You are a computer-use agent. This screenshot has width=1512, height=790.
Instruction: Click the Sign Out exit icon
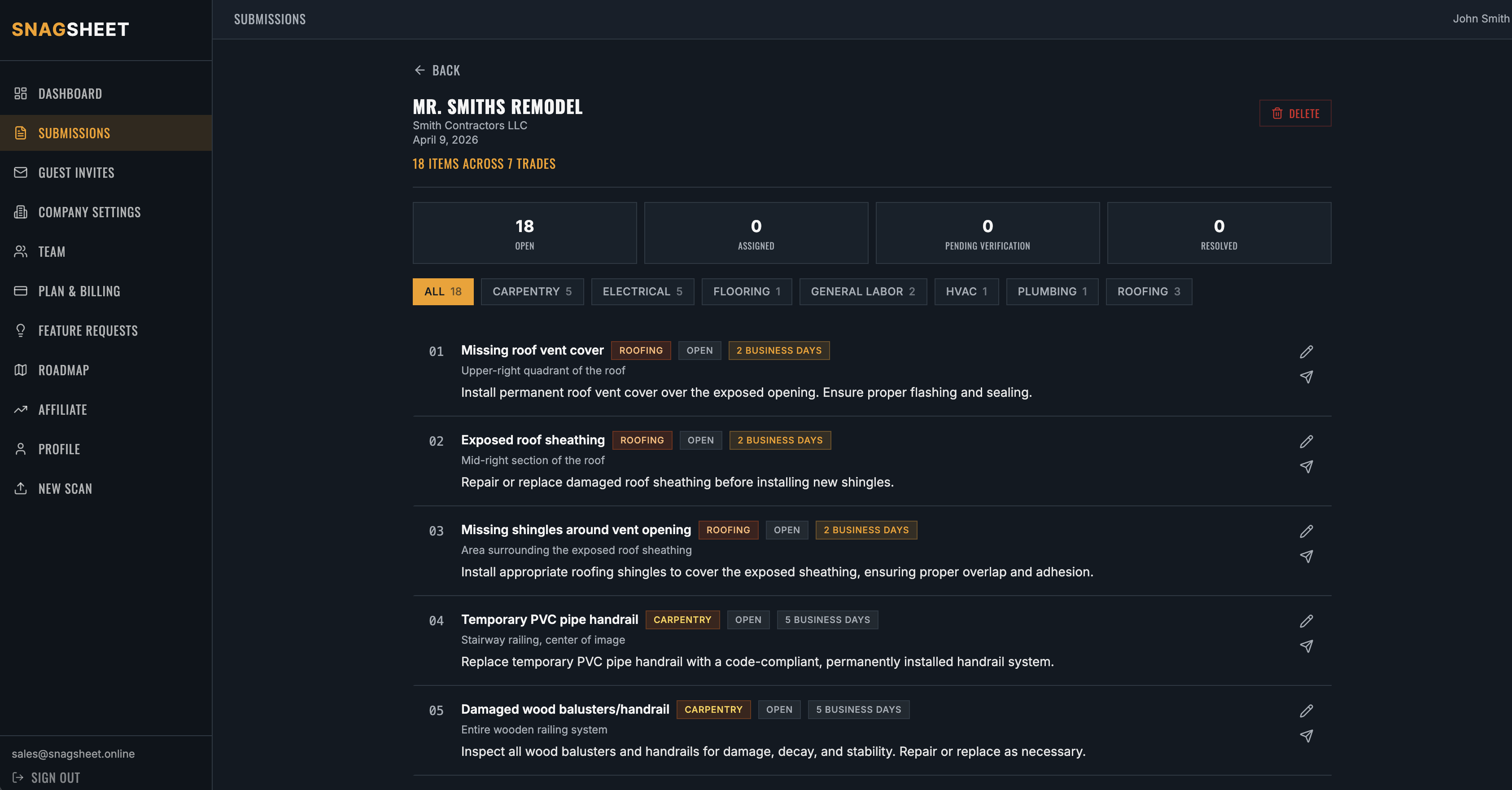click(x=18, y=778)
